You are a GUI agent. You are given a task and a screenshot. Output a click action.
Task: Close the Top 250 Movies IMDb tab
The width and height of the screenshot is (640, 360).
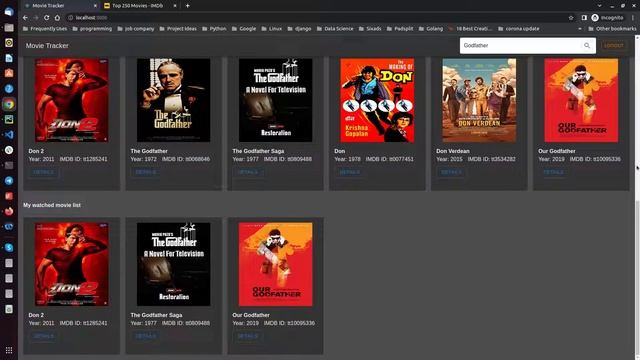point(175,6)
